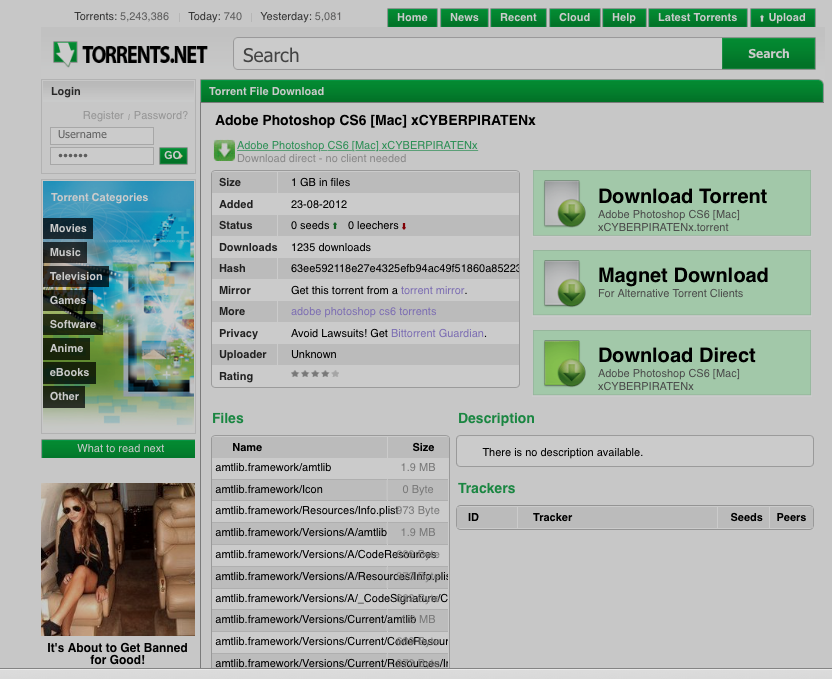Open the woman in jet ad thumbnail
This screenshot has width=832, height=679.
coord(118,559)
